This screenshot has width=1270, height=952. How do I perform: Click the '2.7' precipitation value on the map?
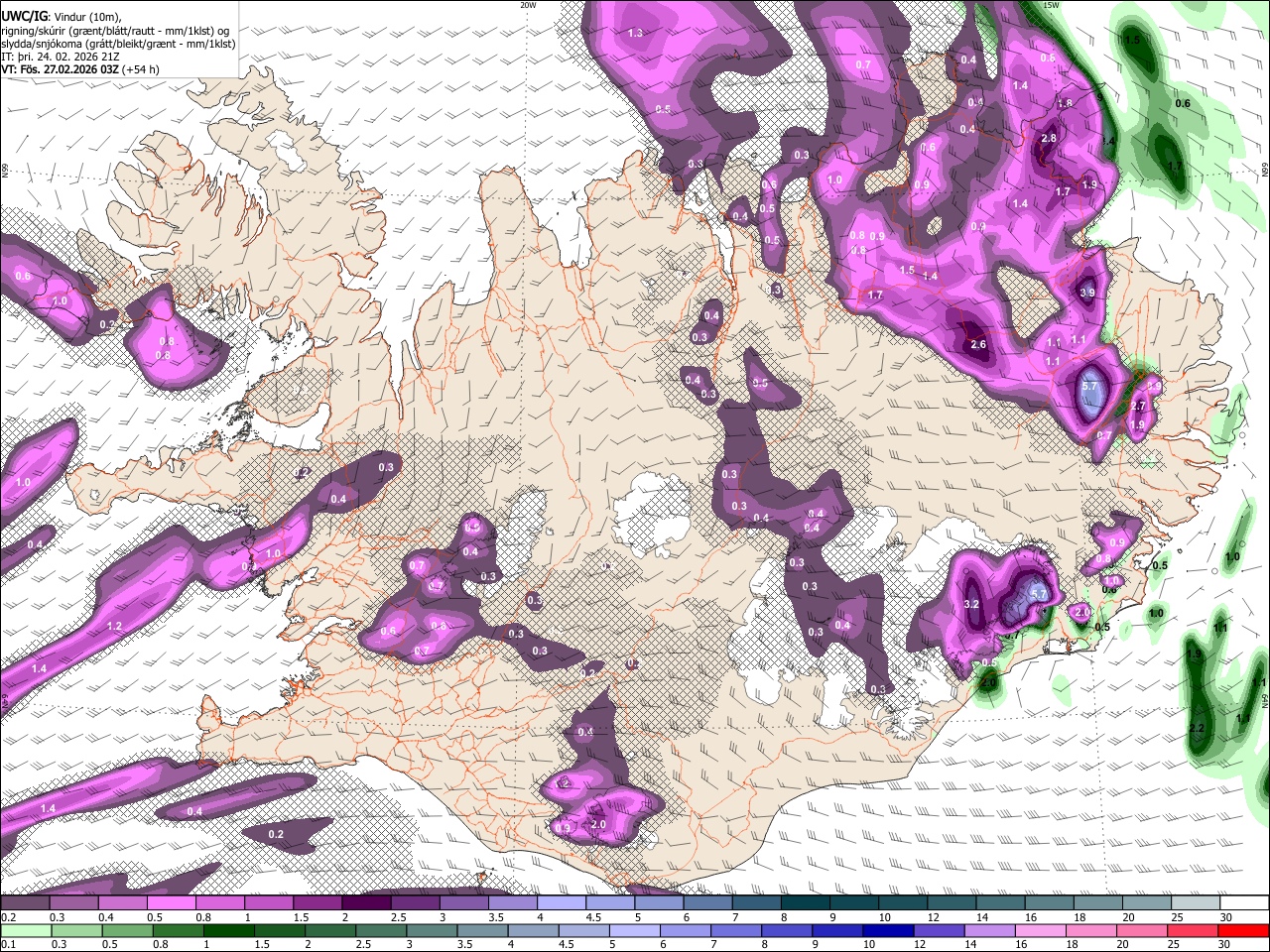pos(1138,406)
